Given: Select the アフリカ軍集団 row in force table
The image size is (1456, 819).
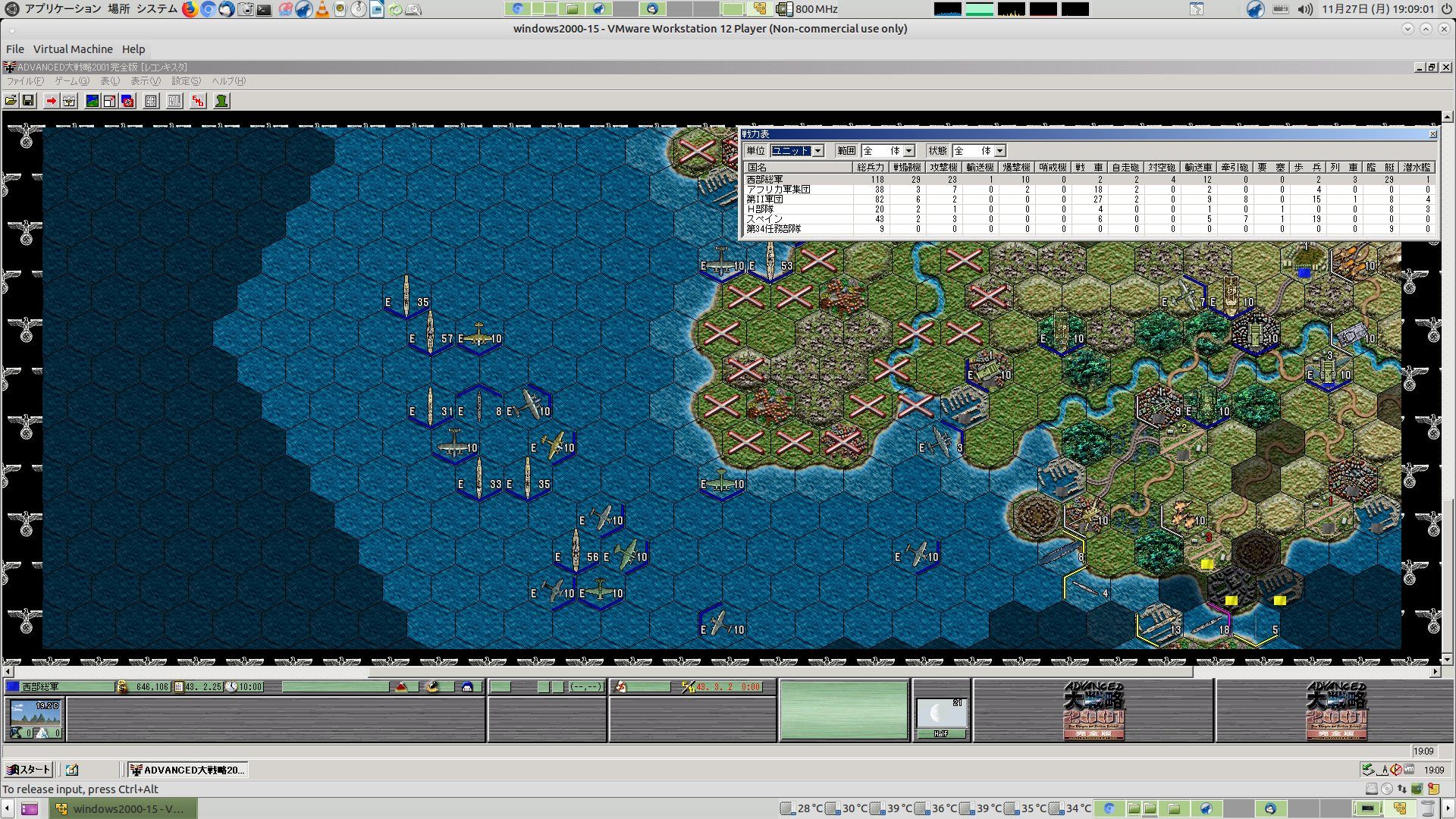Looking at the screenshot, I should (x=1089, y=190).
